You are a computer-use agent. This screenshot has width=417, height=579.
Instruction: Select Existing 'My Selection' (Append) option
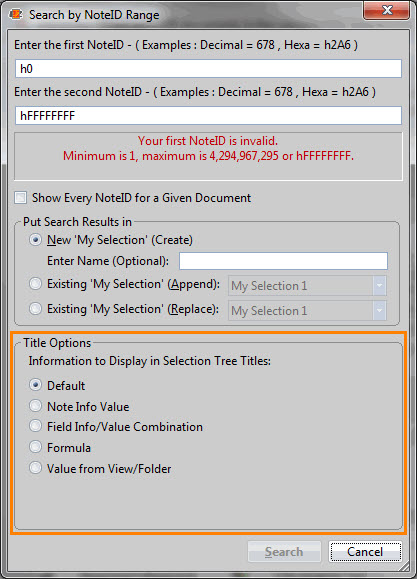35,284
